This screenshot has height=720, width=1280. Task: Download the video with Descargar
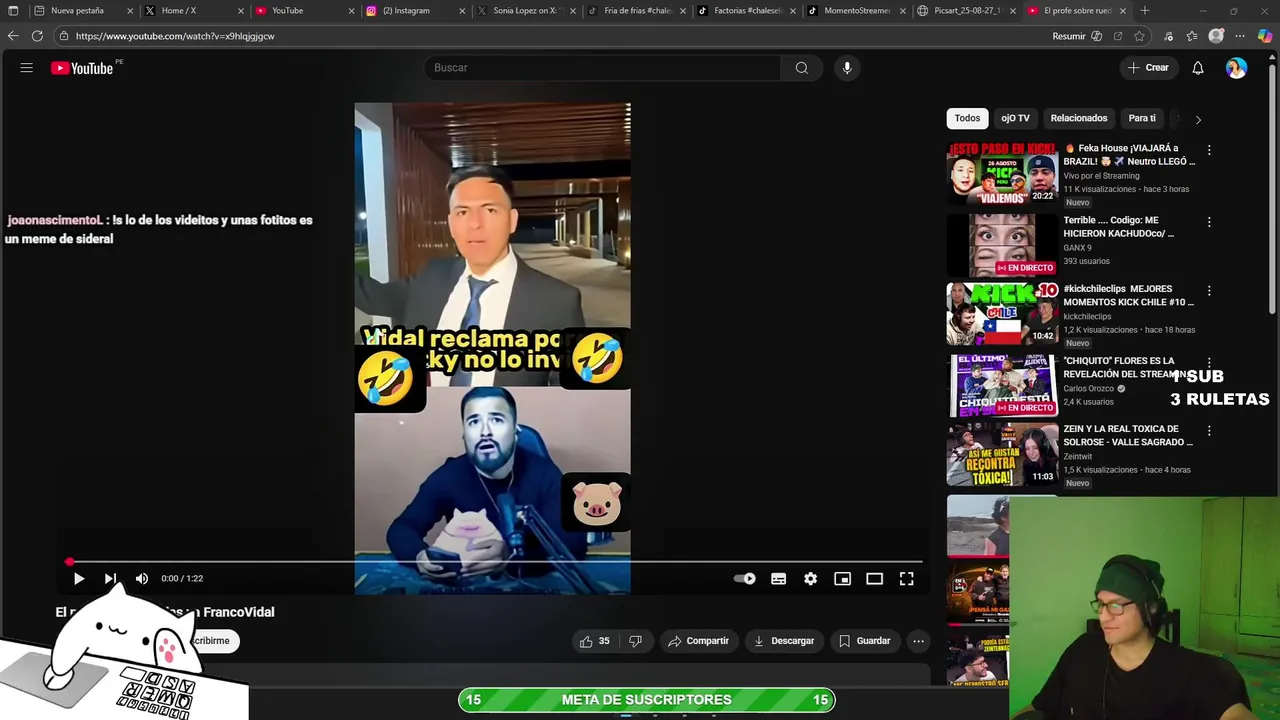[784, 641]
